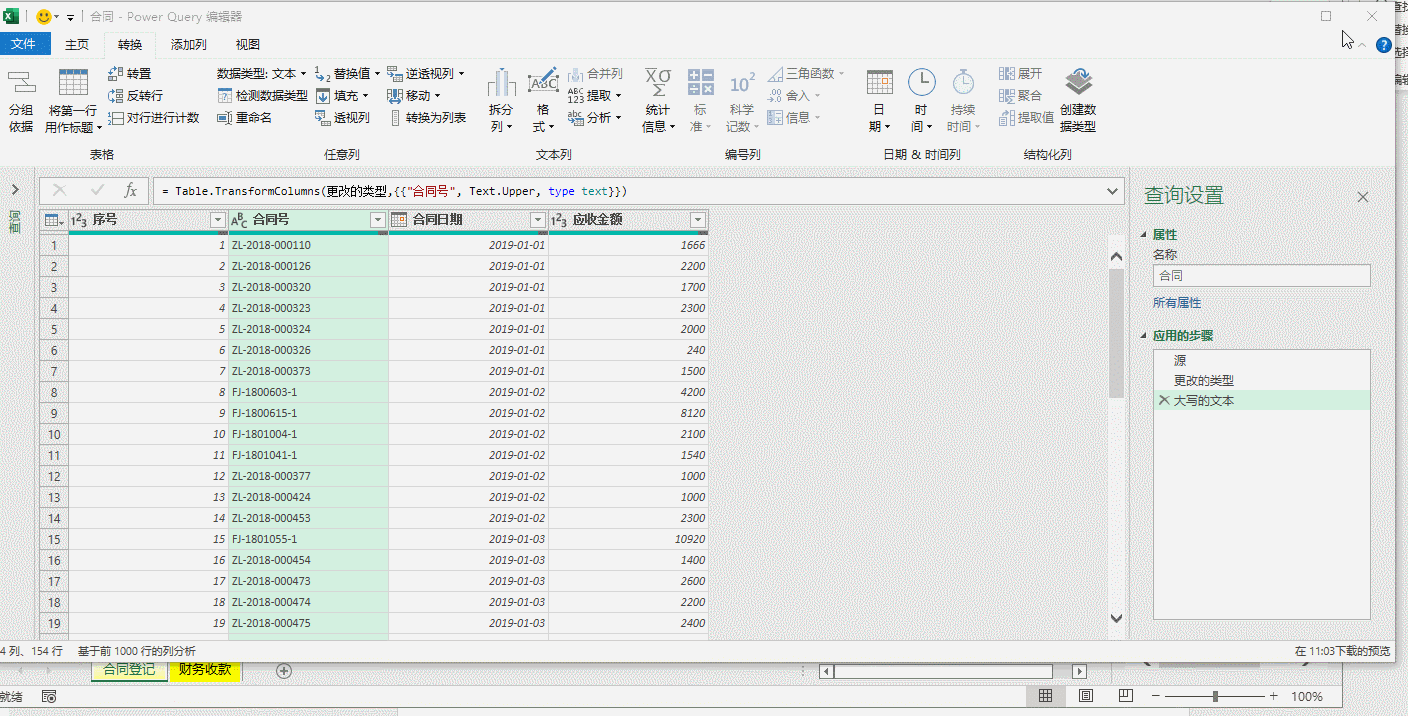Viewport: 1408px width, 716px height.
Task: Expand the formula bar with chevron
Action: [x=1114, y=190]
